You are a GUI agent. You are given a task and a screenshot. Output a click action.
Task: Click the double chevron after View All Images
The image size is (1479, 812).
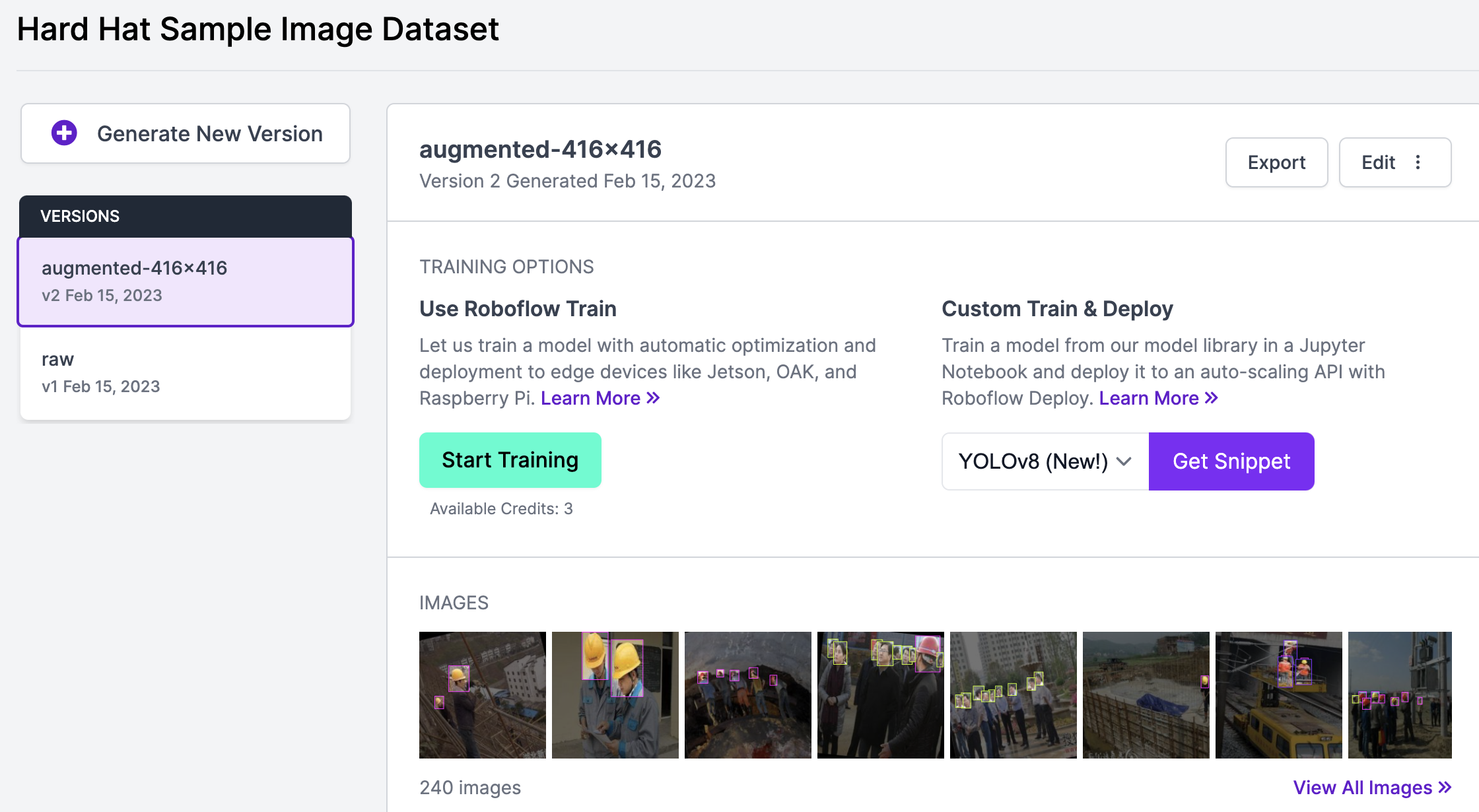click(x=1445, y=787)
